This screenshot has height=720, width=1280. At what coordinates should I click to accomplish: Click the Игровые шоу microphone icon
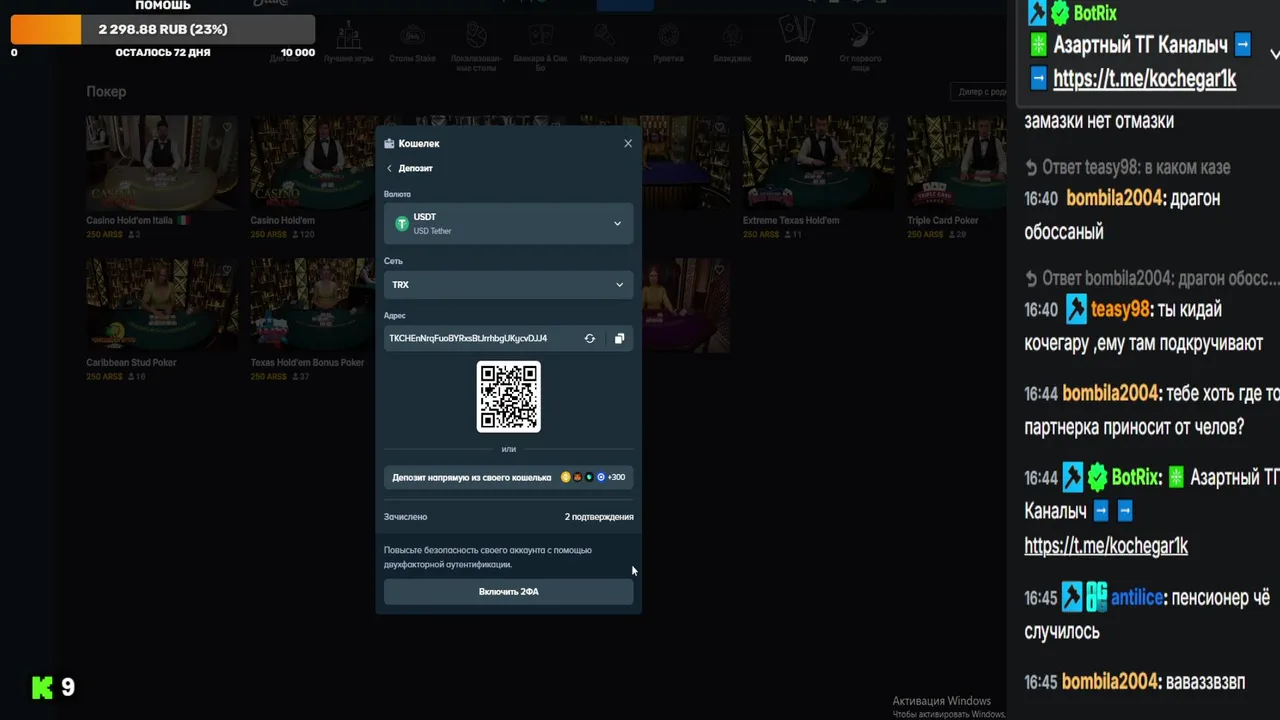[604, 37]
